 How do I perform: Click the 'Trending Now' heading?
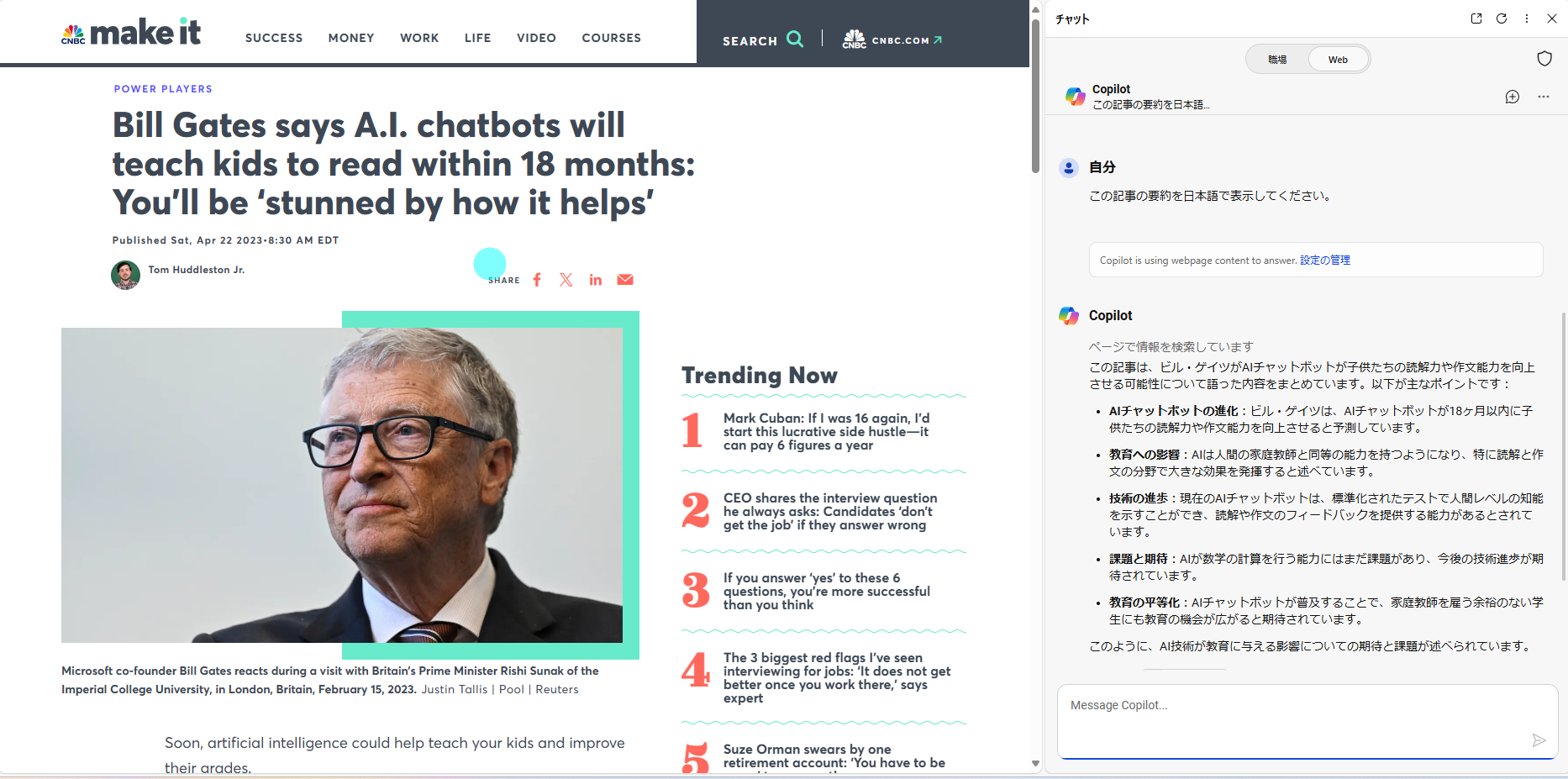coord(760,376)
